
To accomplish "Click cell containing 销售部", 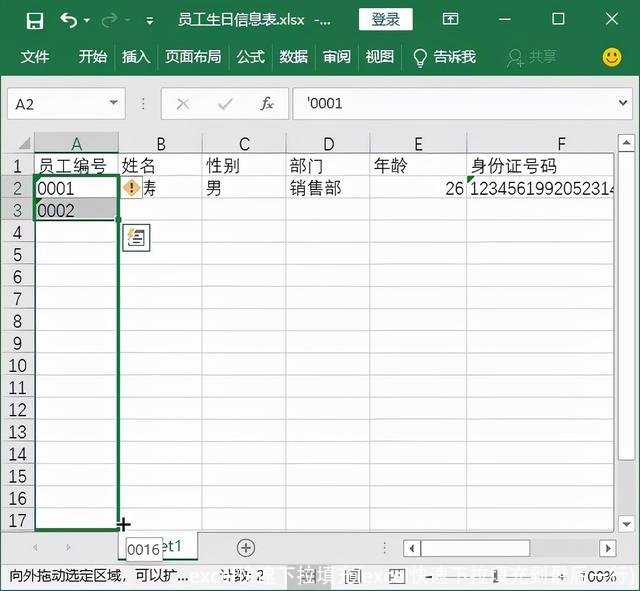I will point(328,188).
